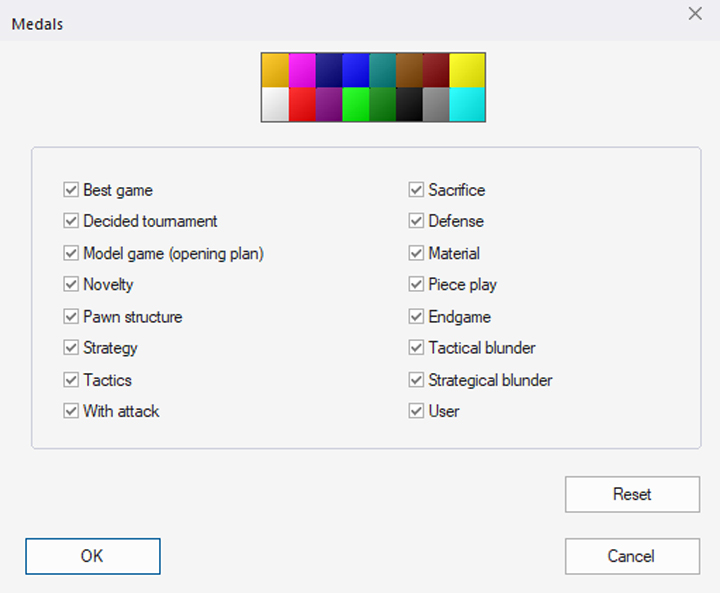Uncheck the Endgame checkbox
720x593 pixels.
click(416, 317)
